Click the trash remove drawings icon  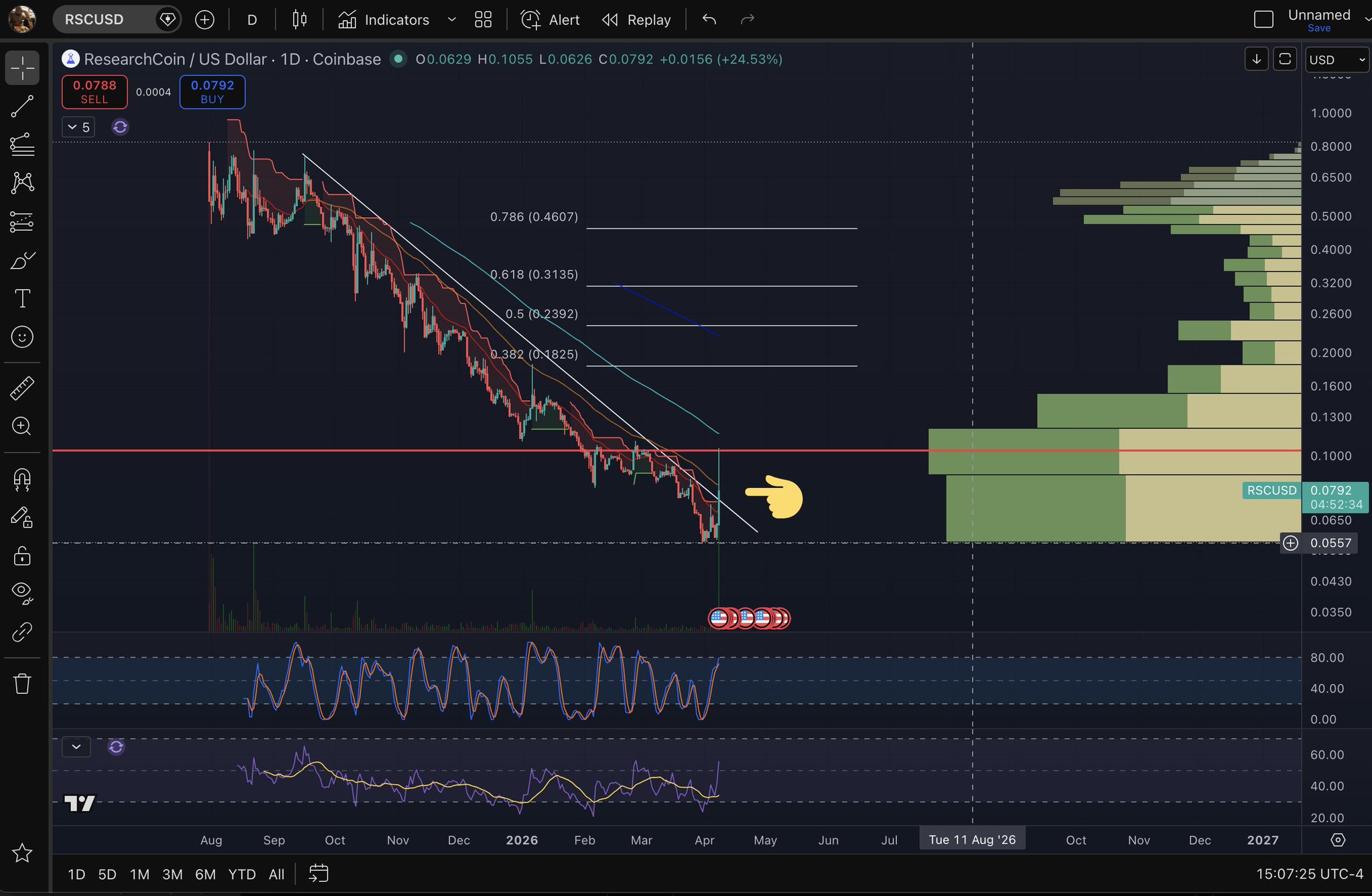pyautogui.click(x=22, y=684)
